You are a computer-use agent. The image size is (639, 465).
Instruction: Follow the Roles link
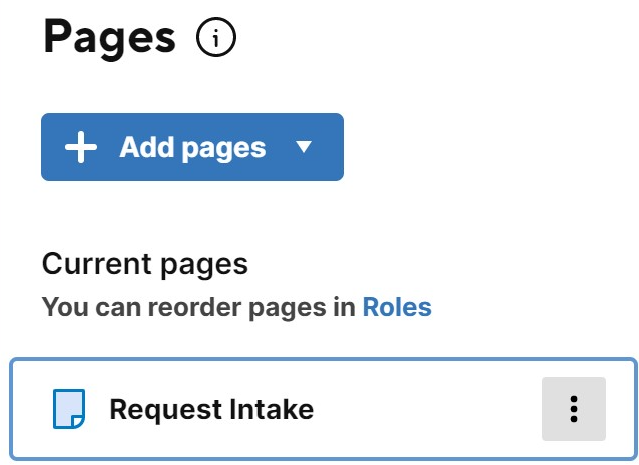(x=397, y=307)
